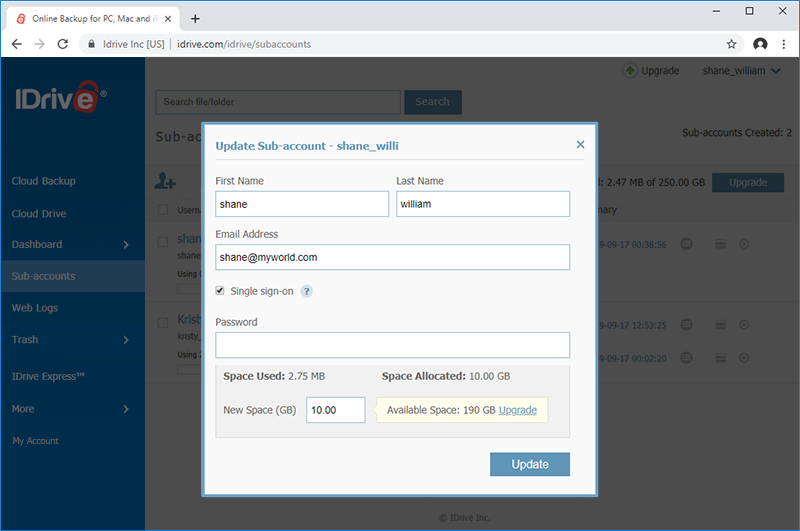Click the New Space (GB) input field
Screen dimensions: 800x531
(335, 410)
